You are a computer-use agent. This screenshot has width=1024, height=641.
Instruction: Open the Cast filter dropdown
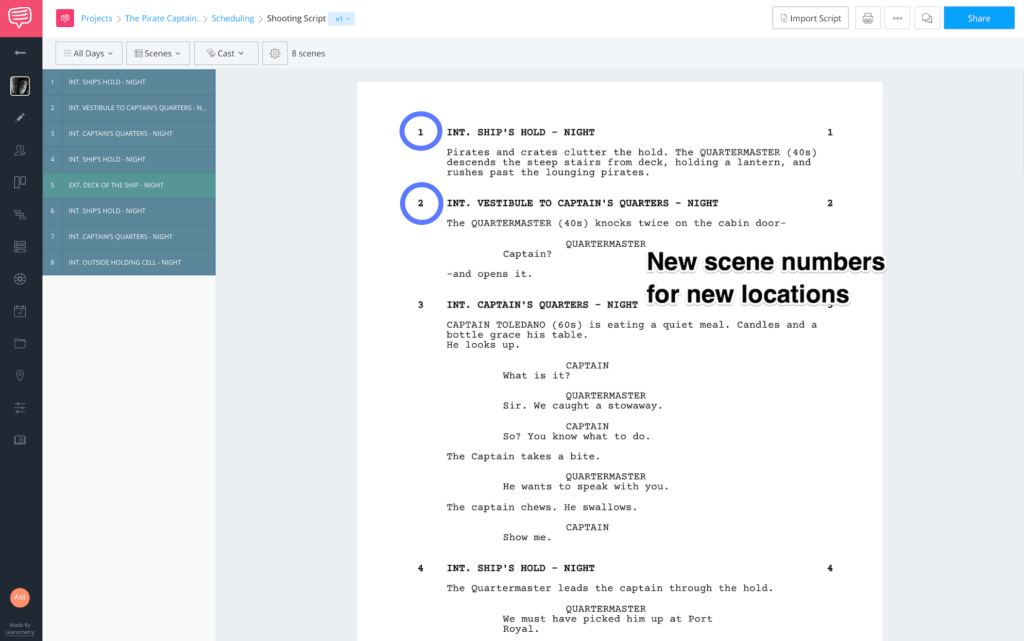click(225, 53)
